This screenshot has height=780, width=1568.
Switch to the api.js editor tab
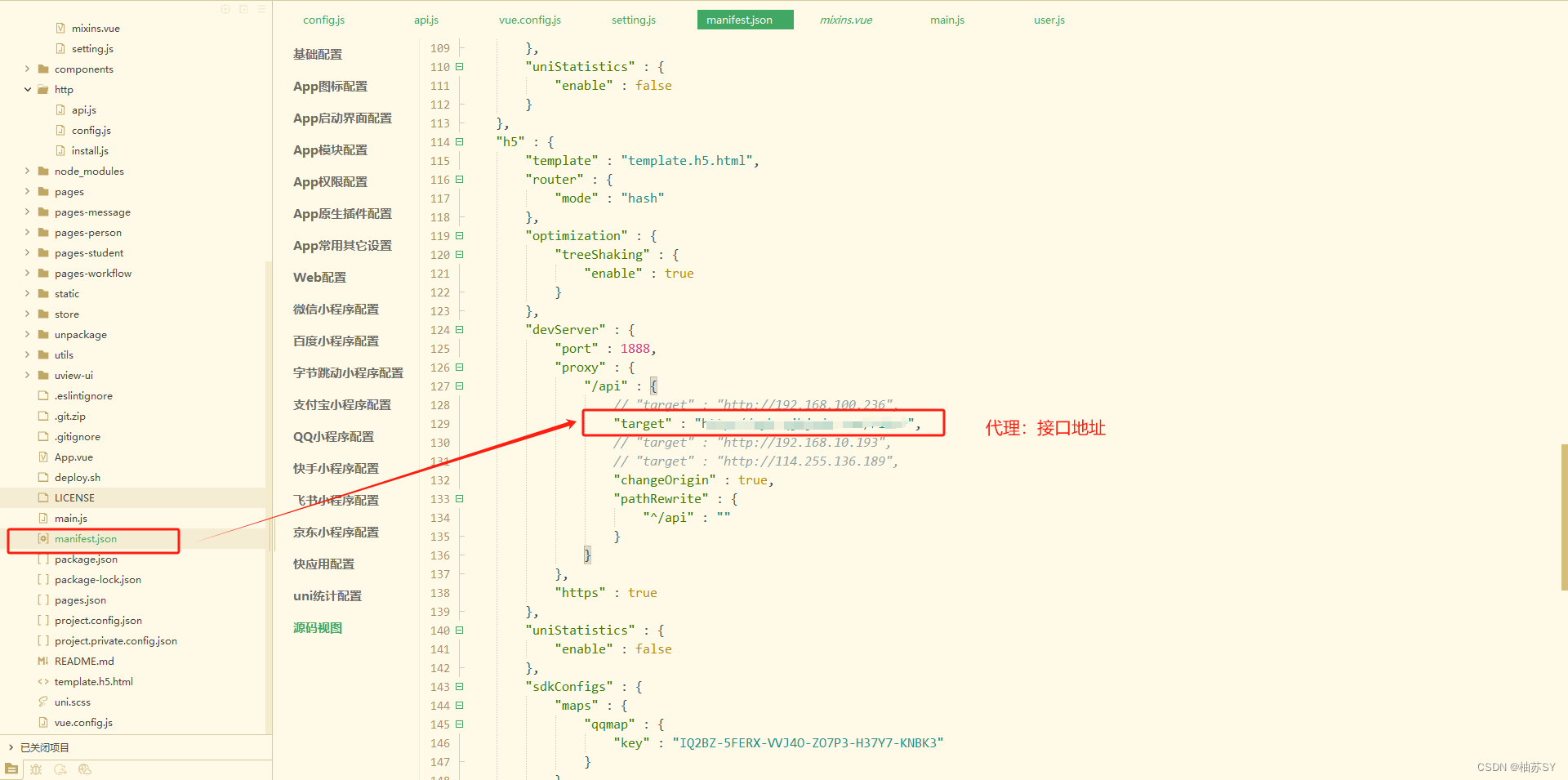(426, 20)
